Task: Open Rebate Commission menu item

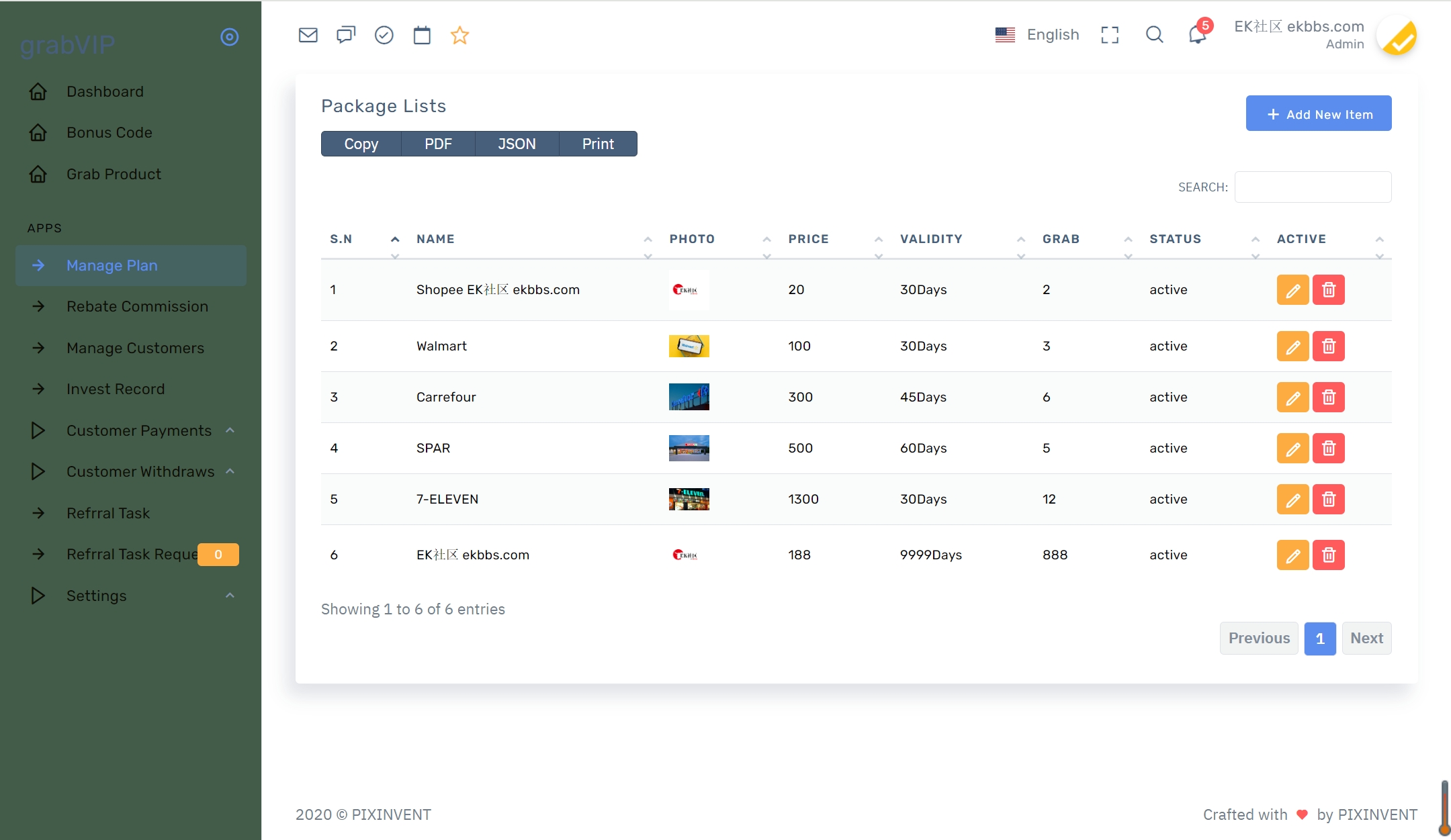Action: click(131, 306)
